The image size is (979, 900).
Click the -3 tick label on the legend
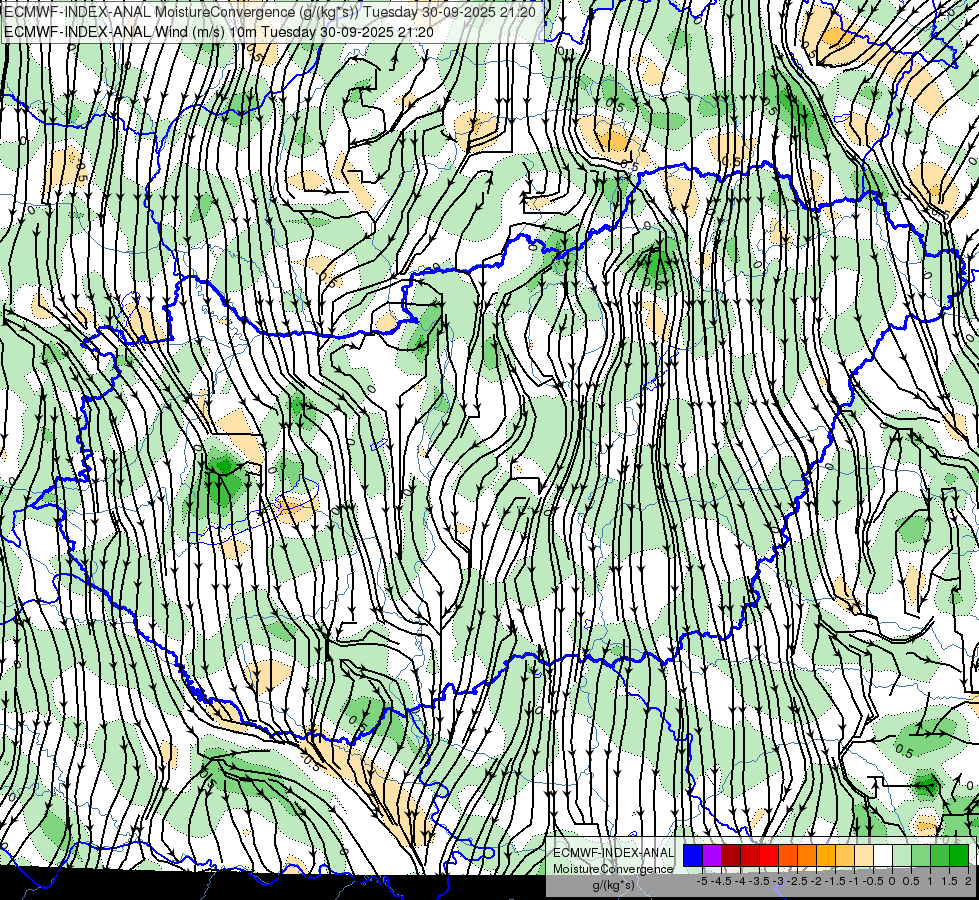coord(779,881)
